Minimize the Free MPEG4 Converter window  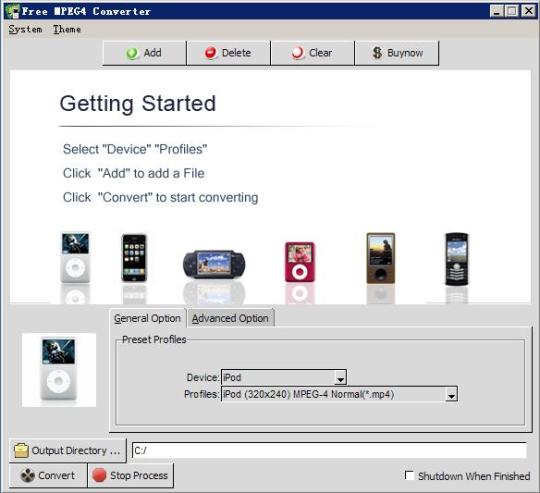tap(497, 11)
